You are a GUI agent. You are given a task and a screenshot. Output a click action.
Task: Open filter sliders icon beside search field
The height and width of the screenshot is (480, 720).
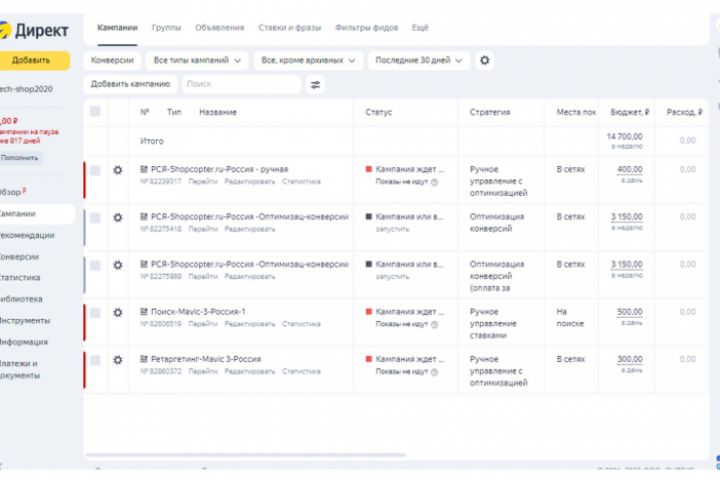coord(315,85)
